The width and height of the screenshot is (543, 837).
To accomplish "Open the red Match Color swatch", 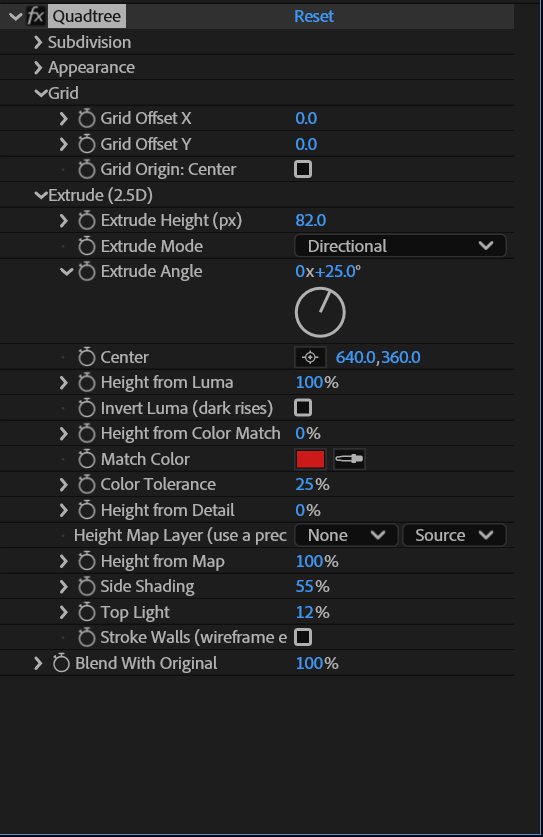I will point(310,459).
